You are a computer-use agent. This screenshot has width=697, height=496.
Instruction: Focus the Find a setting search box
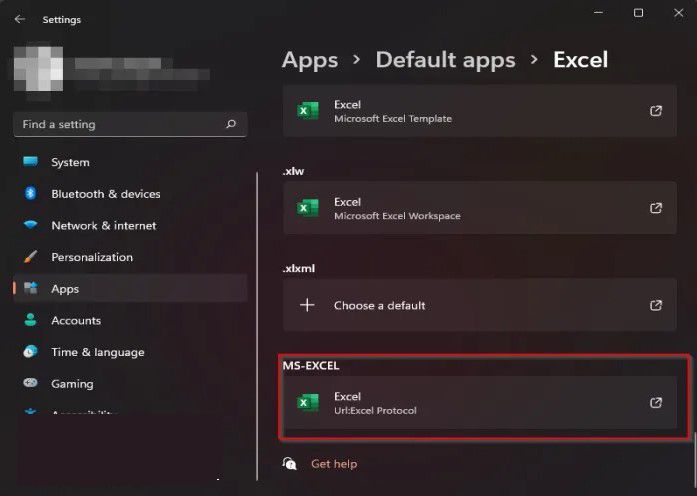point(120,125)
